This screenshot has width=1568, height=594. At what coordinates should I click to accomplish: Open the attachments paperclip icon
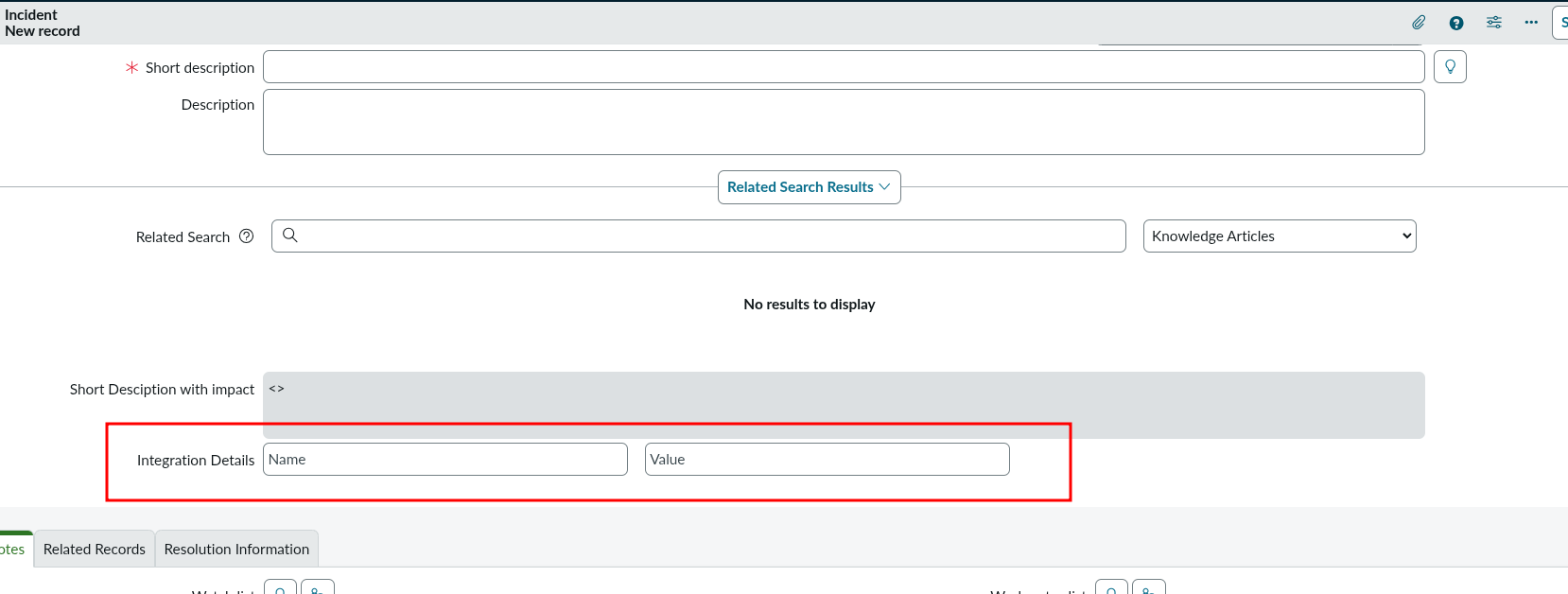[x=1419, y=23]
